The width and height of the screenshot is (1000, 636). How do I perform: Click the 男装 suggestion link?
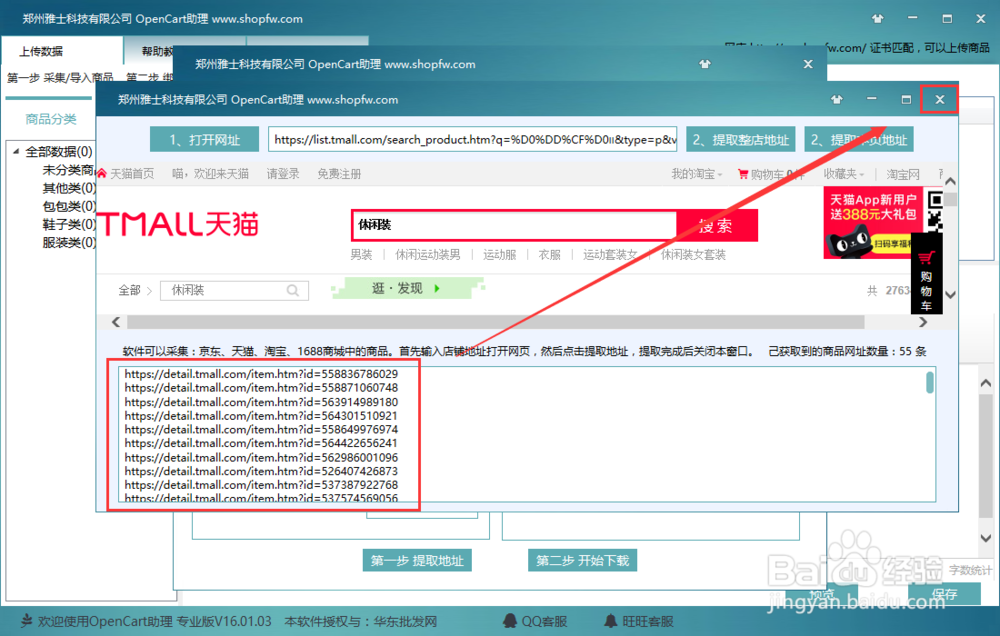(x=361, y=255)
